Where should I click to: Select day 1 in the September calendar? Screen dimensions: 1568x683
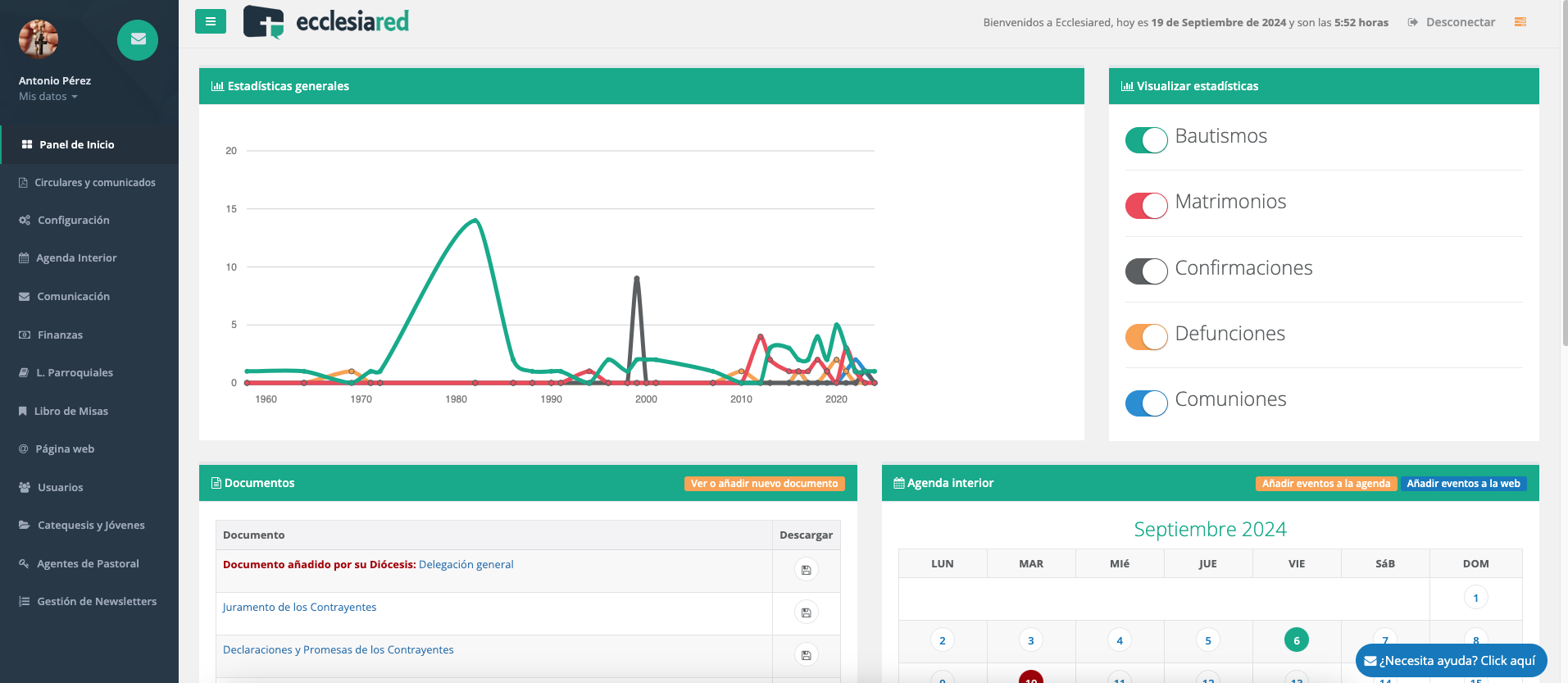1475,598
